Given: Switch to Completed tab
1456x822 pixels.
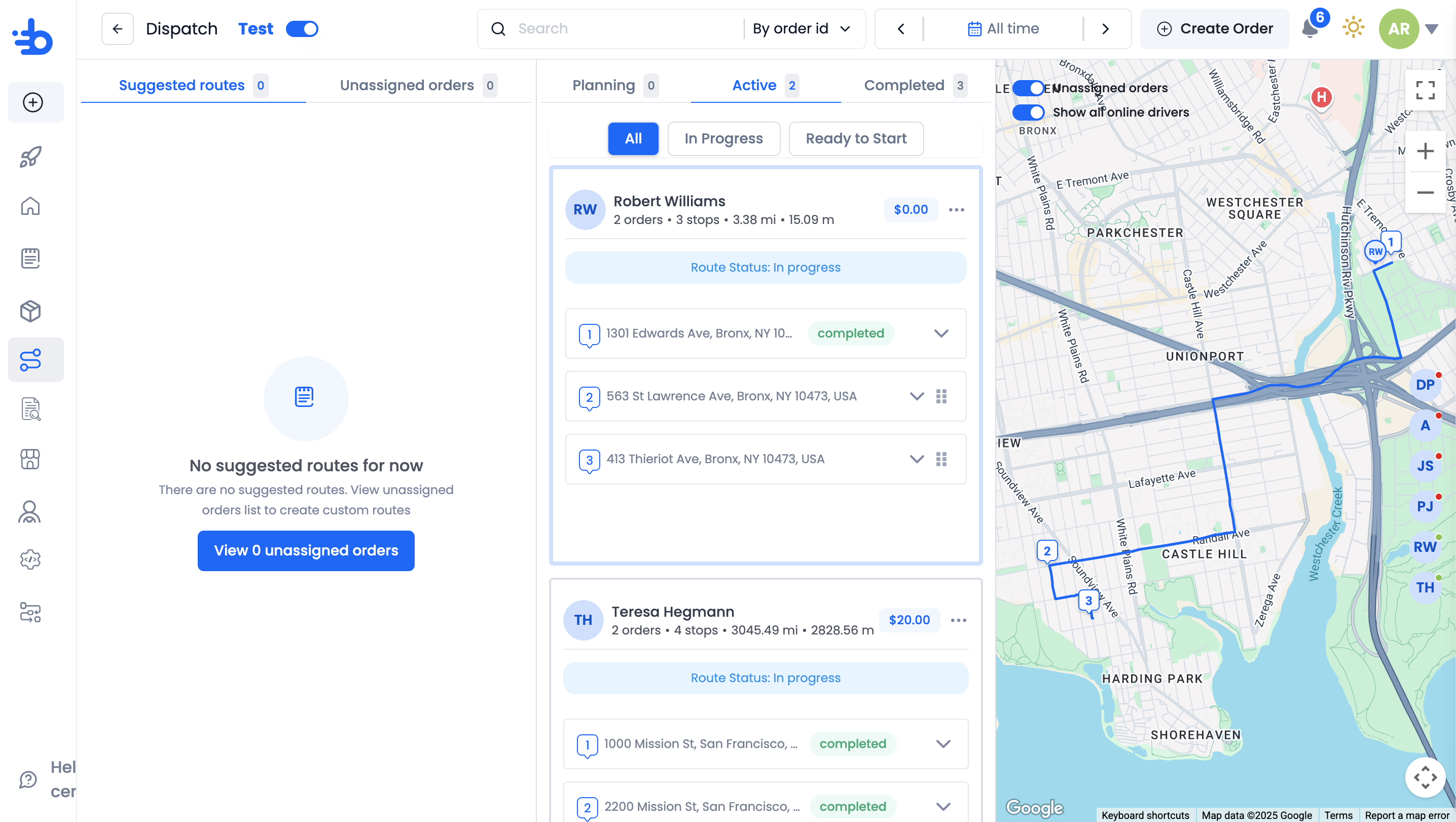Looking at the screenshot, I should pyautogui.click(x=915, y=85).
